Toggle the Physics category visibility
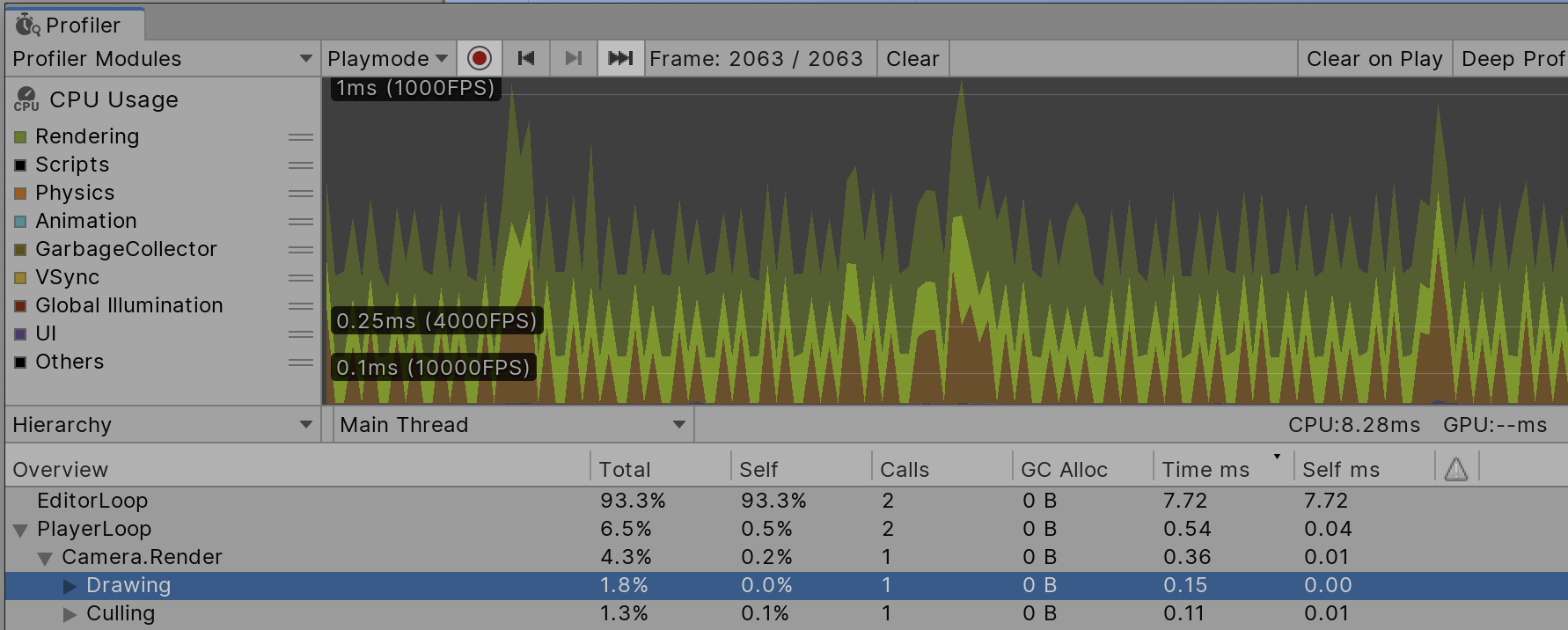This screenshot has width=1568, height=630. point(20,194)
